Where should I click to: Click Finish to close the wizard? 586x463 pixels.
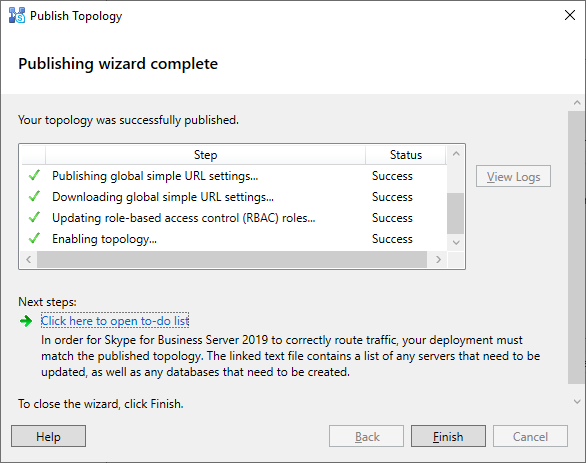tap(448, 436)
